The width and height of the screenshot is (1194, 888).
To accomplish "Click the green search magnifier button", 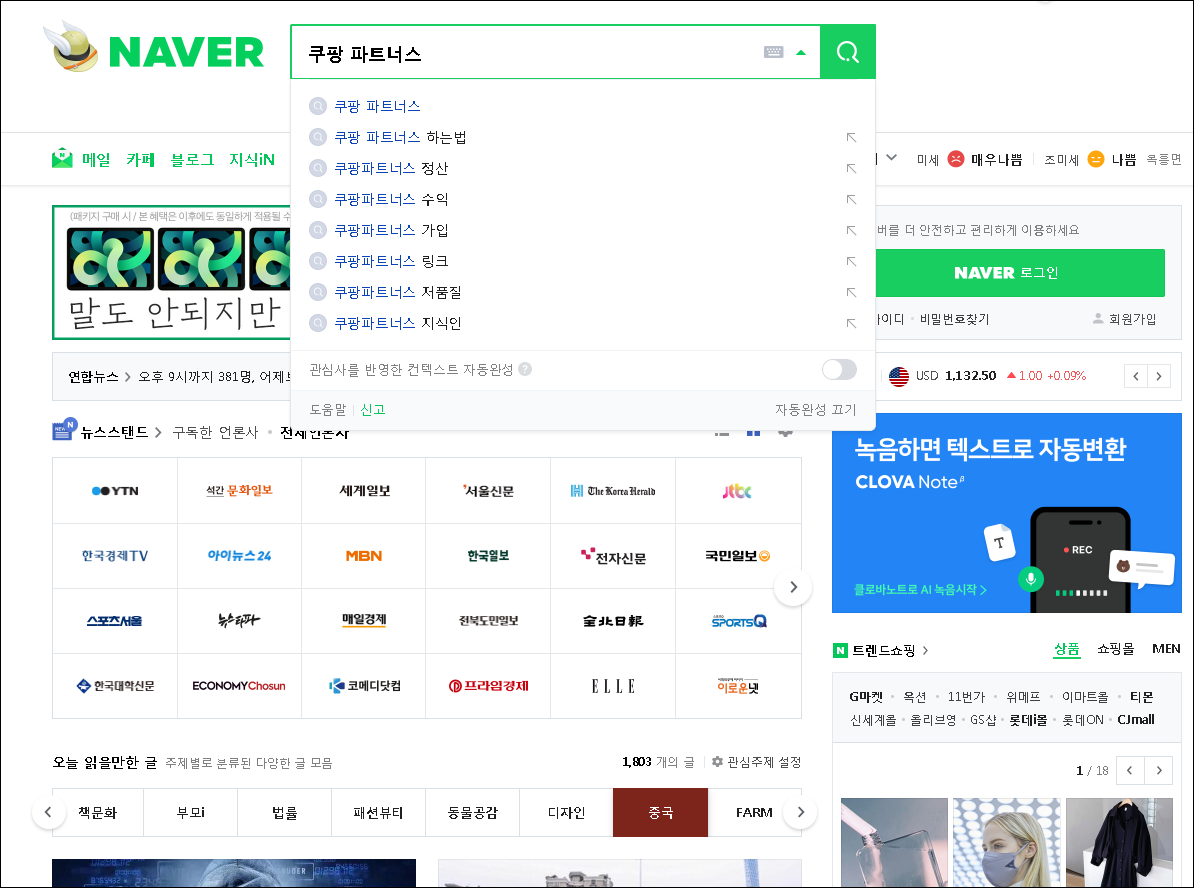I will click(x=848, y=52).
